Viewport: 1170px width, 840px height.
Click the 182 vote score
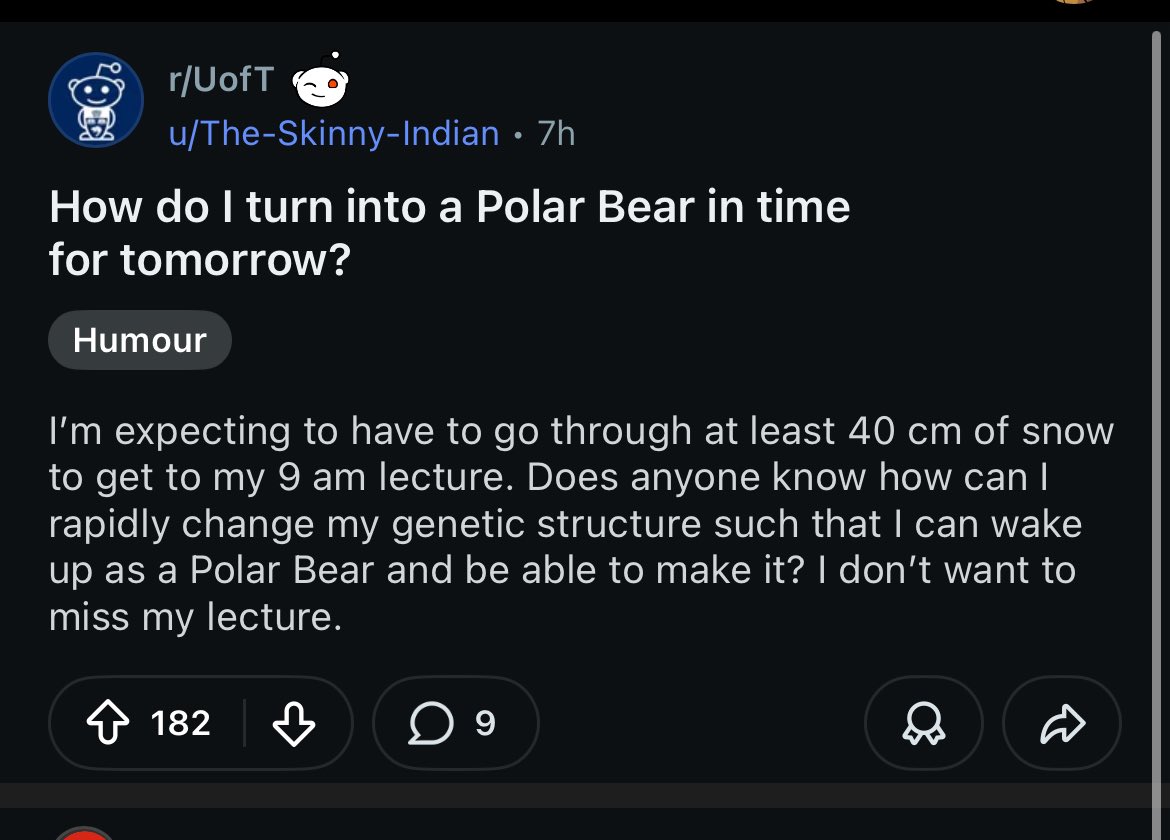coord(181,723)
